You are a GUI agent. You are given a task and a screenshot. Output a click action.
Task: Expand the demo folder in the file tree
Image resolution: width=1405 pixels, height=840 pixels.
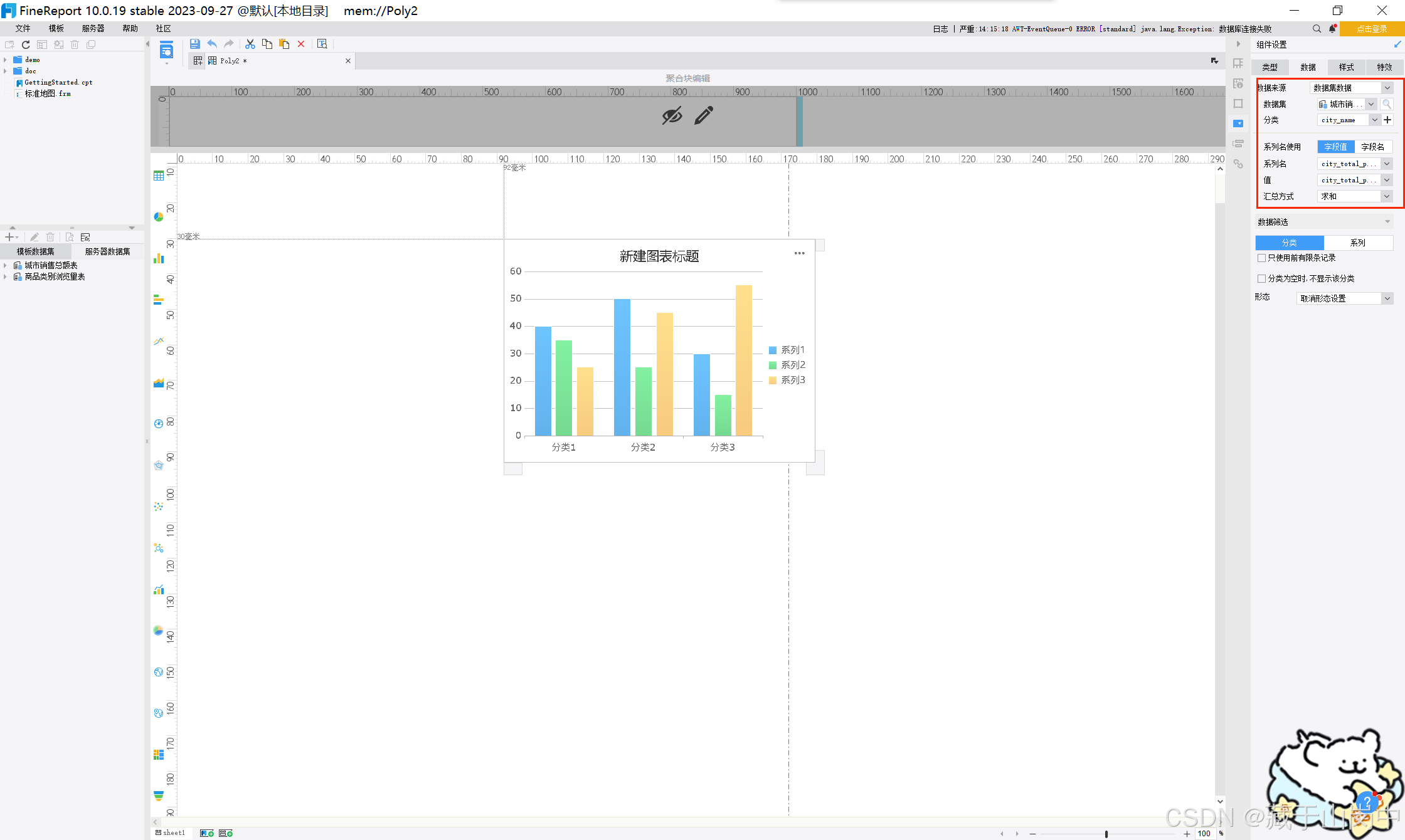pos(5,60)
